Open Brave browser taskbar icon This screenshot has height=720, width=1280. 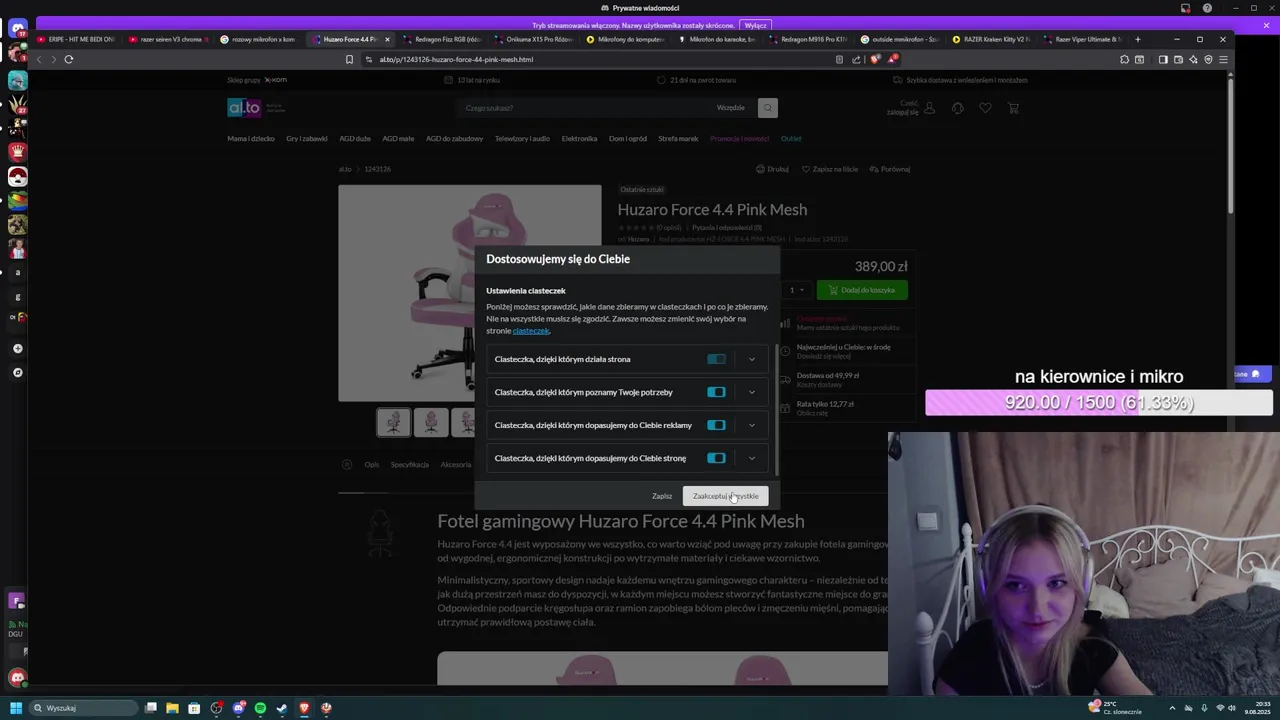(x=304, y=708)
